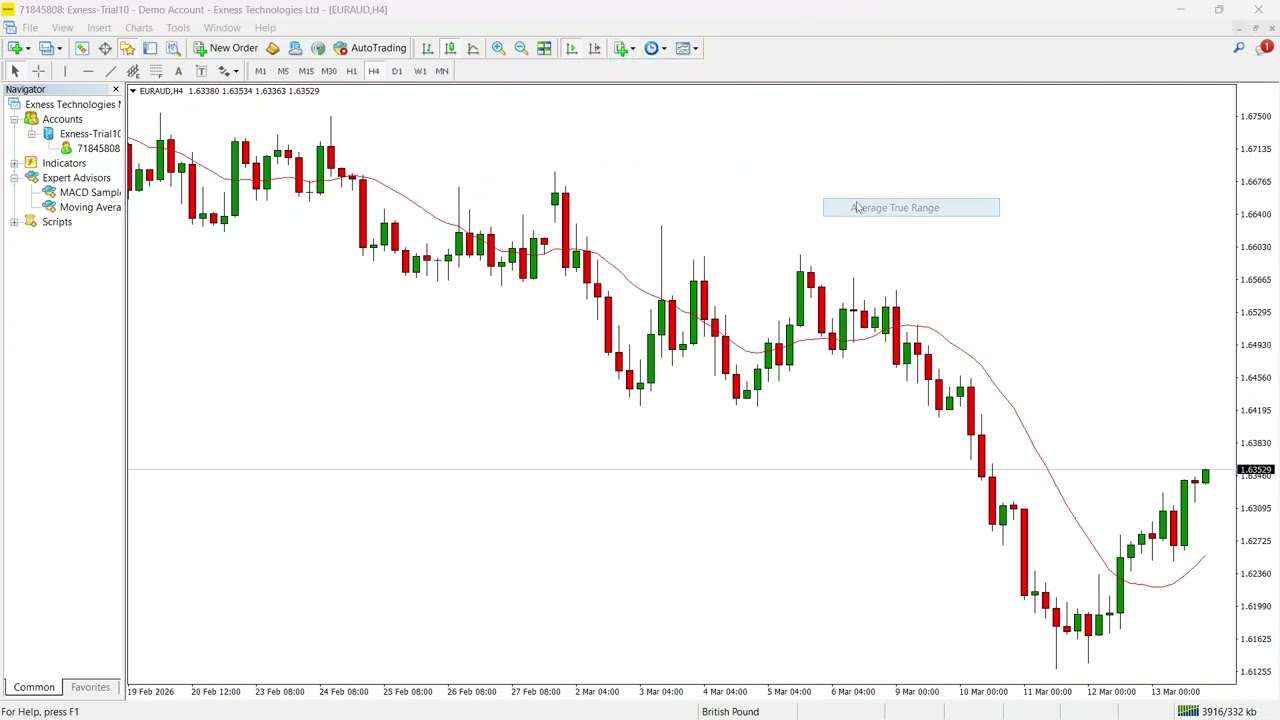Viewport: 1280px width, 720px height.
Task: Select the equidistant channel tool
Action: (133, 71)
